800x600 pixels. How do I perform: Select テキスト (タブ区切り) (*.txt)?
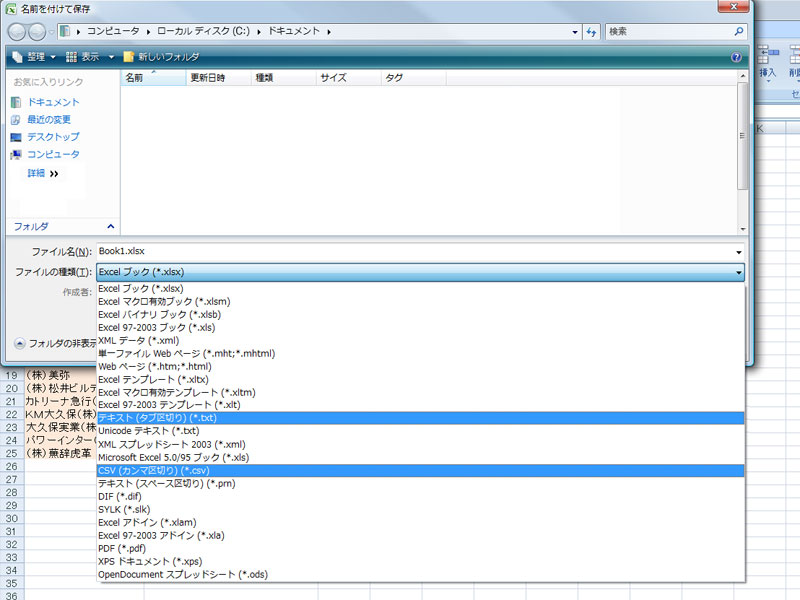coord(420,418)
